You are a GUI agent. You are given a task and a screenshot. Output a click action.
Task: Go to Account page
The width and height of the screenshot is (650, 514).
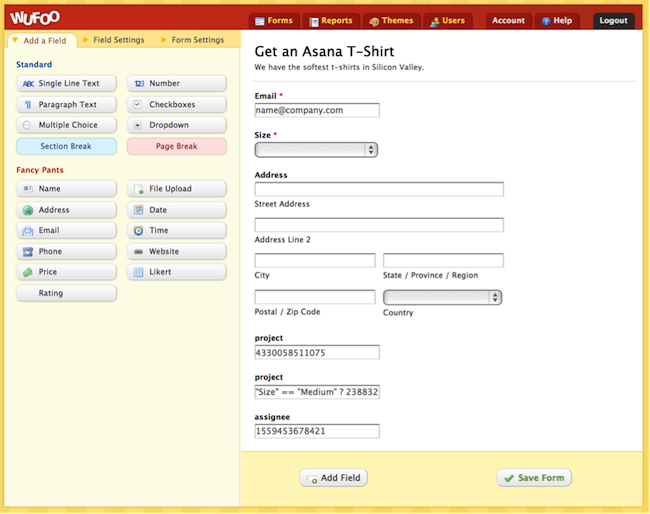pos(508,21)
